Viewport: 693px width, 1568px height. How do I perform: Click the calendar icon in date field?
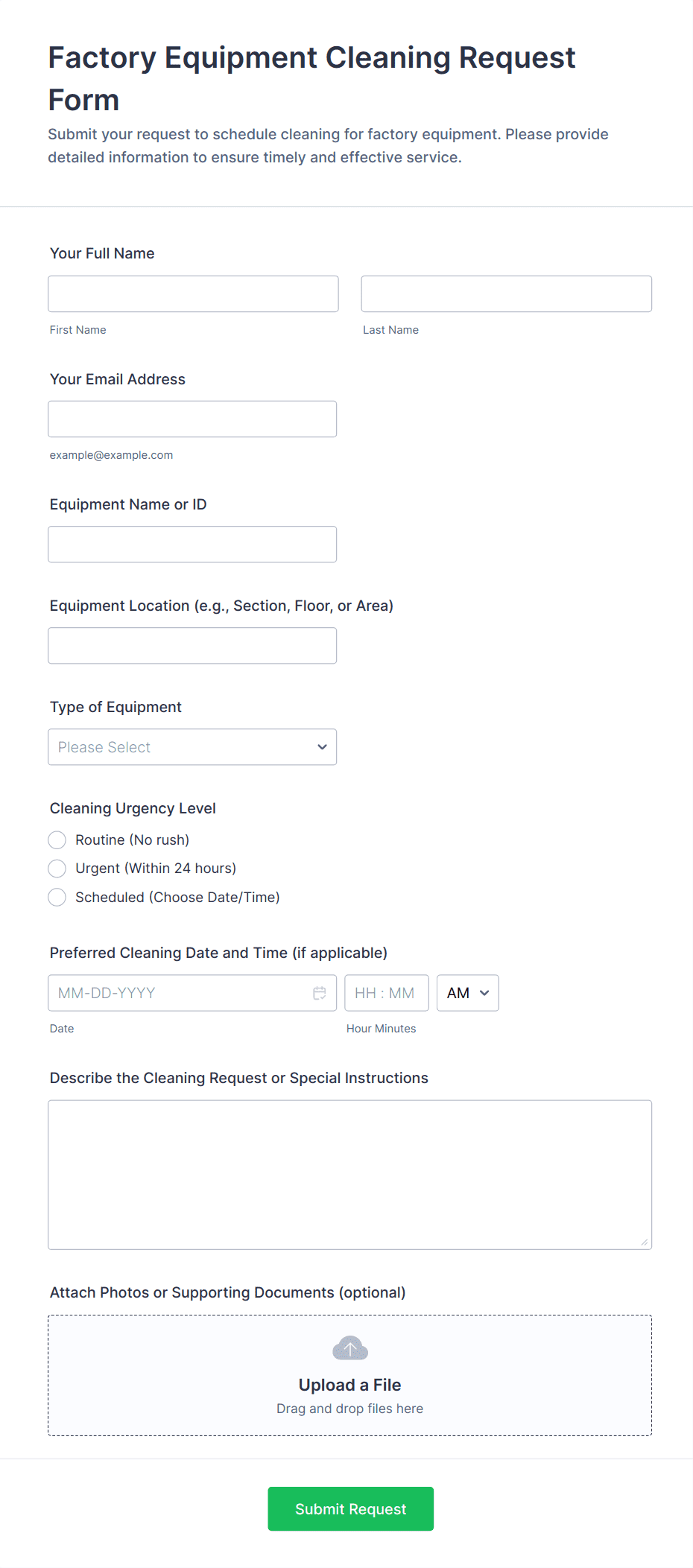pos(320,993)
